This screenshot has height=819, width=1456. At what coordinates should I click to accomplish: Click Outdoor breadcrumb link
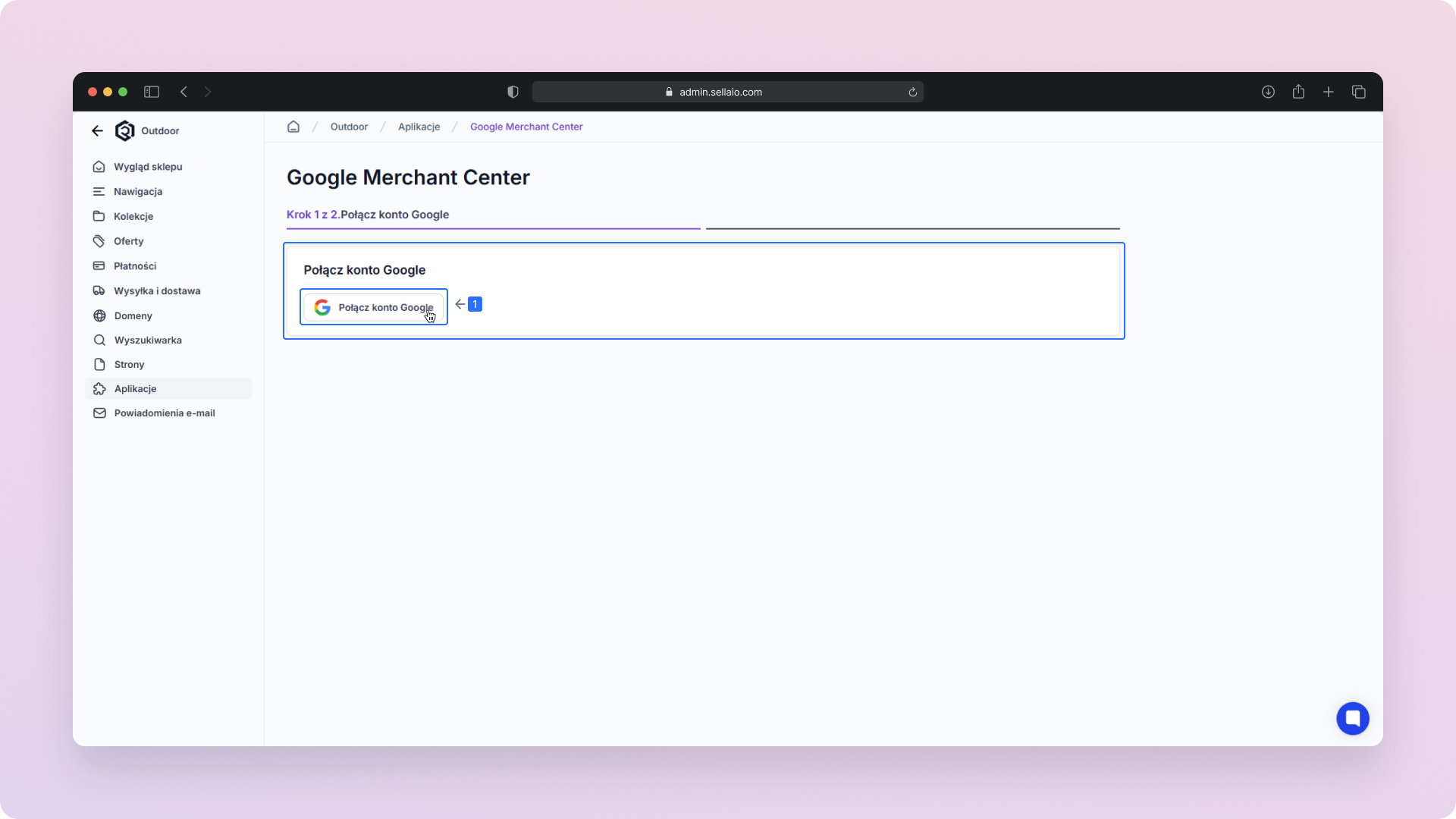pyautogui.click(x=349, y=127)
